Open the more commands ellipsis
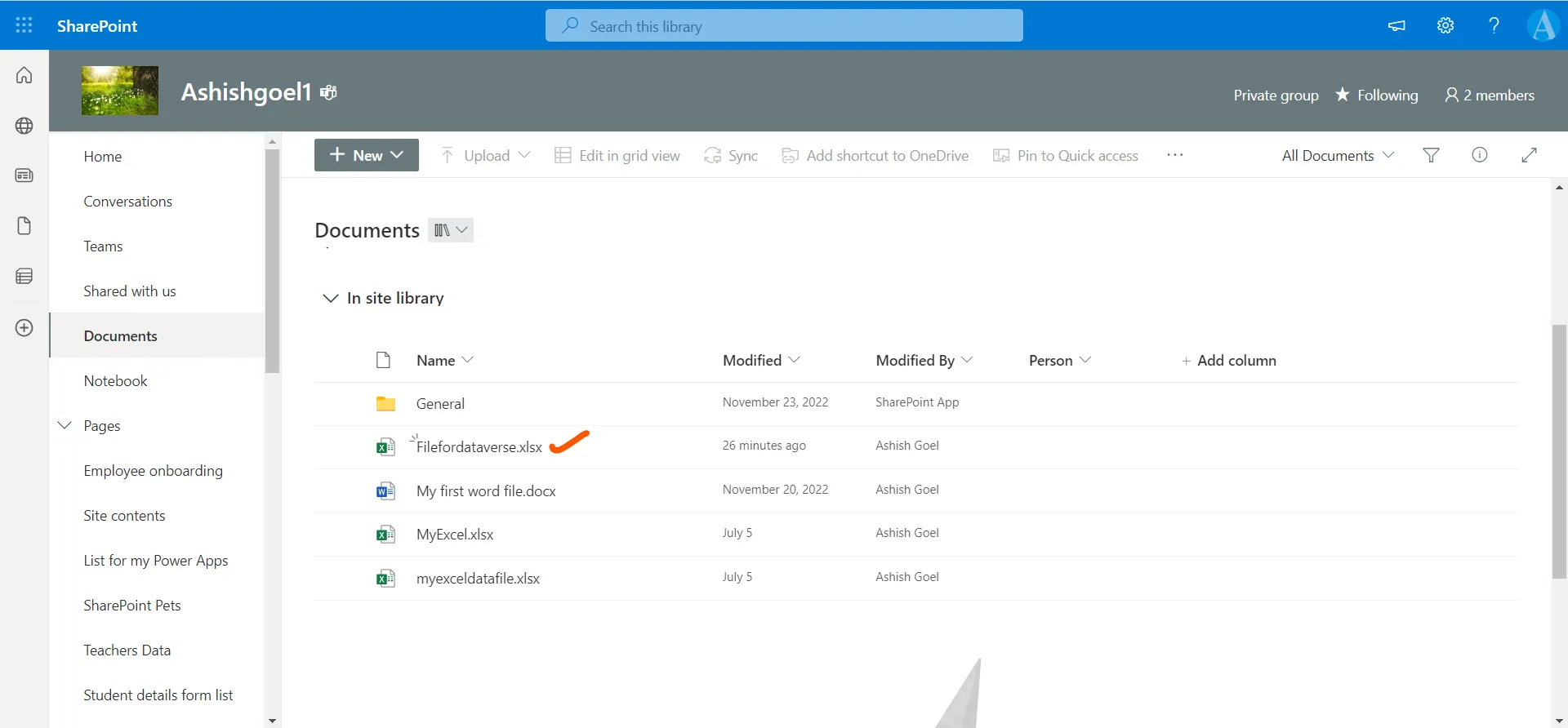This screenshot has height=728, width=1568. 1174,155
